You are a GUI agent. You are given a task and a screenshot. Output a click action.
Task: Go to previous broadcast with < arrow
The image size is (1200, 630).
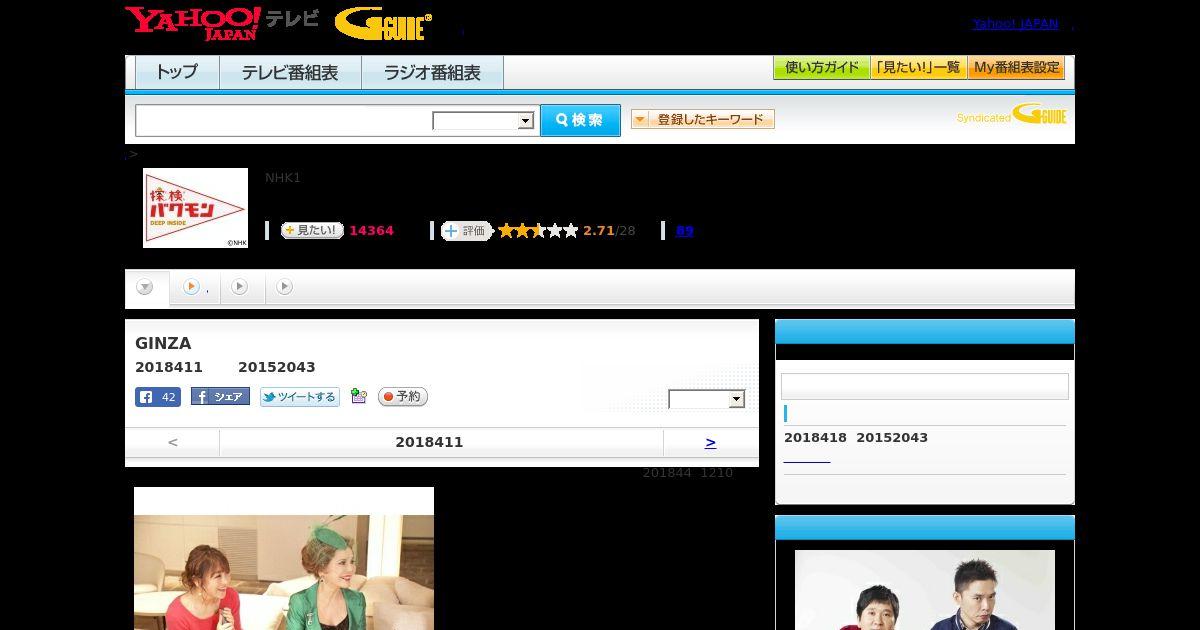(x=172, y=442)
